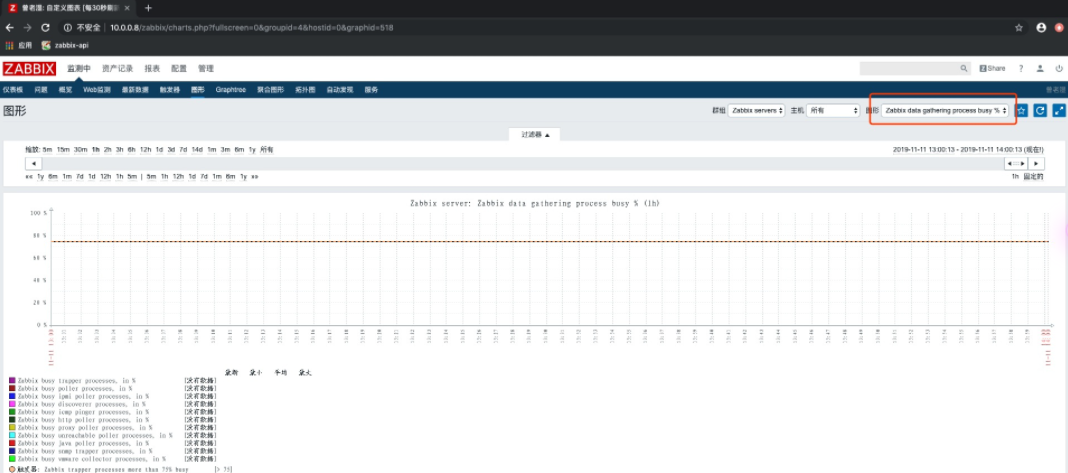This screenshot has width=1068, height=473.
Task: Click the Share link
Action: 992,69
